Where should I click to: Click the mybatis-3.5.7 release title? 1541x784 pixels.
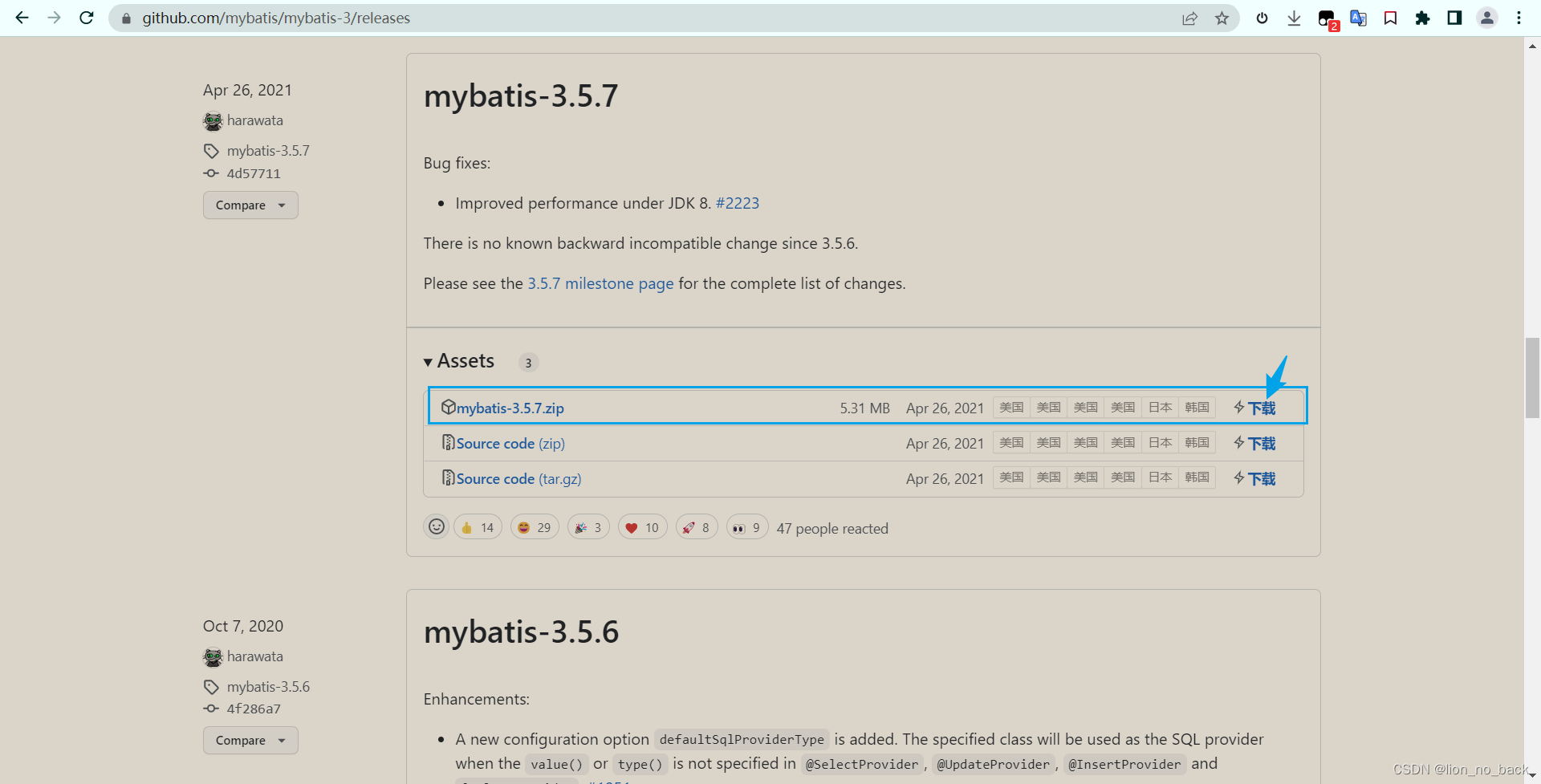tap(521, 96)
